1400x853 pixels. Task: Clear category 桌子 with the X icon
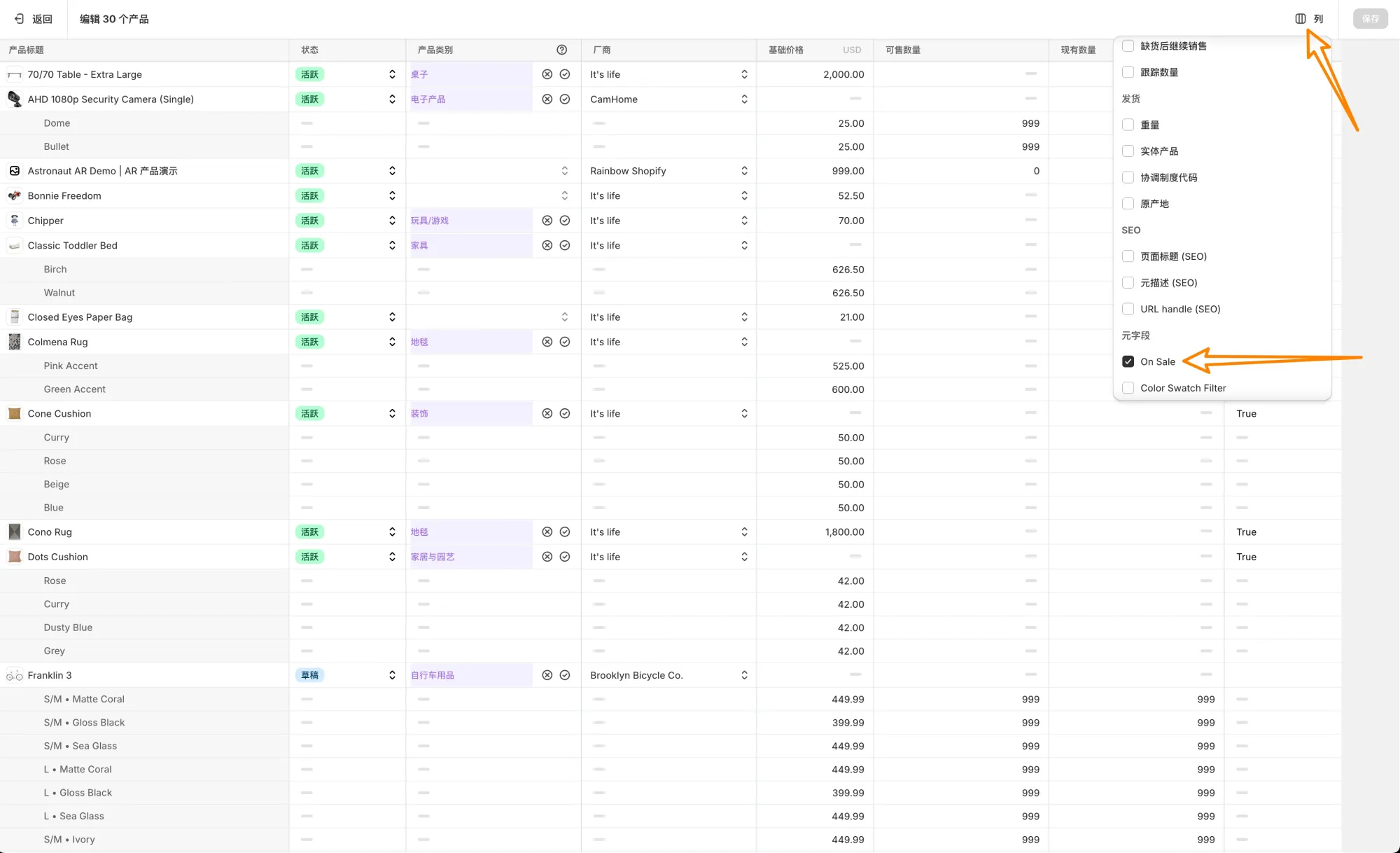coord(547,74)
